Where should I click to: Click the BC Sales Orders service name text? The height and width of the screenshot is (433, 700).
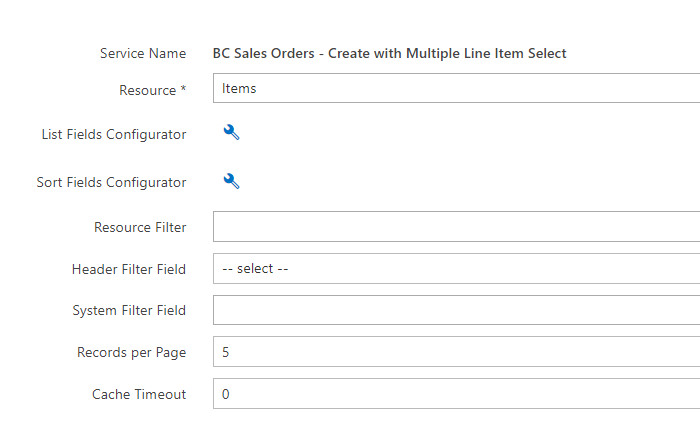389,54
